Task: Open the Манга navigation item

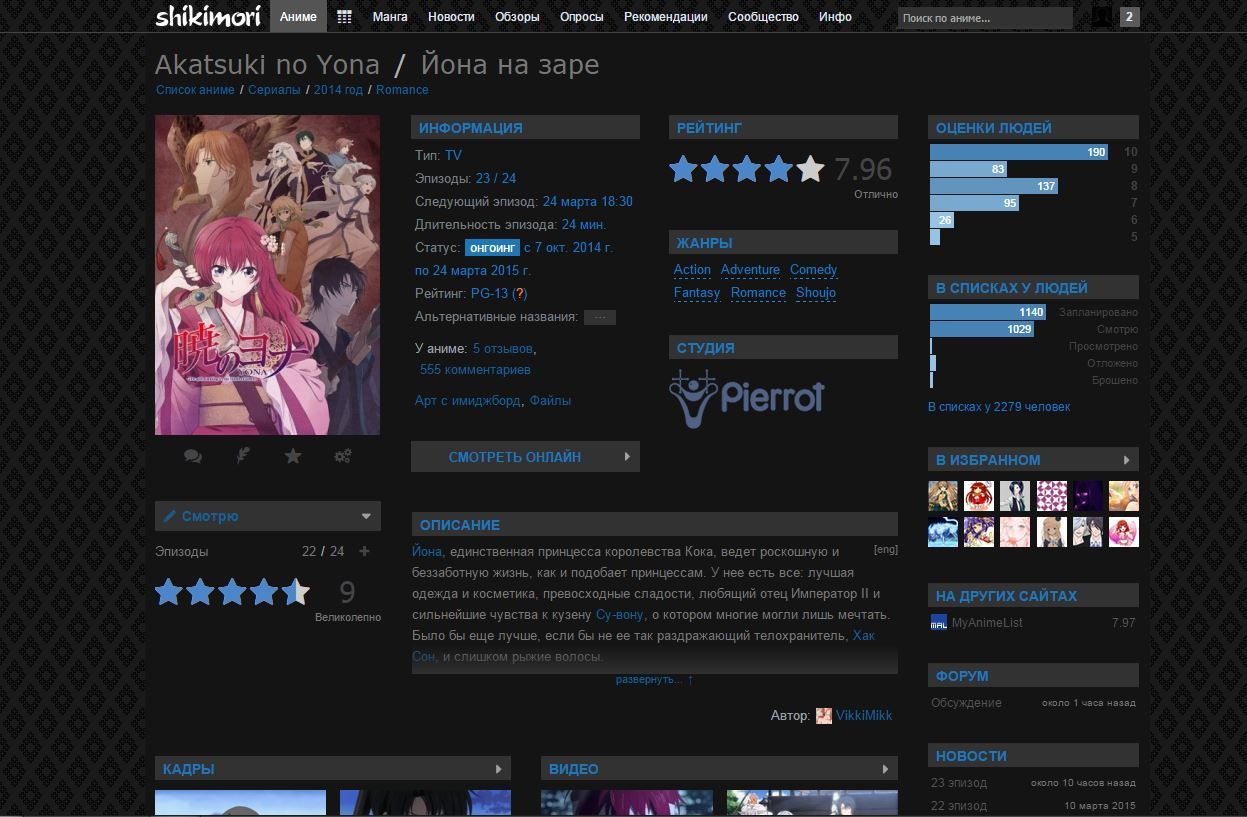Action: click(389, 17)
